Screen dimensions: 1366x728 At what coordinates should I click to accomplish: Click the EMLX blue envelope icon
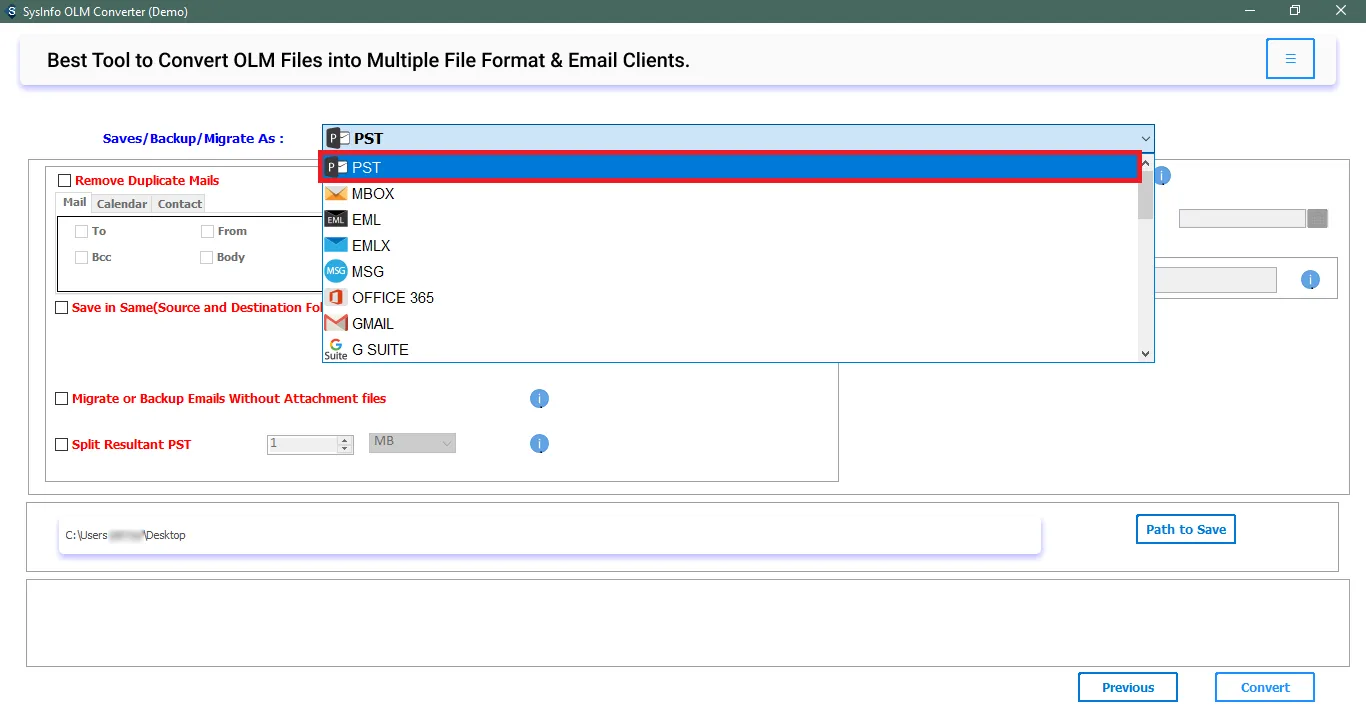pyautogui.click(x=336, y=246)
